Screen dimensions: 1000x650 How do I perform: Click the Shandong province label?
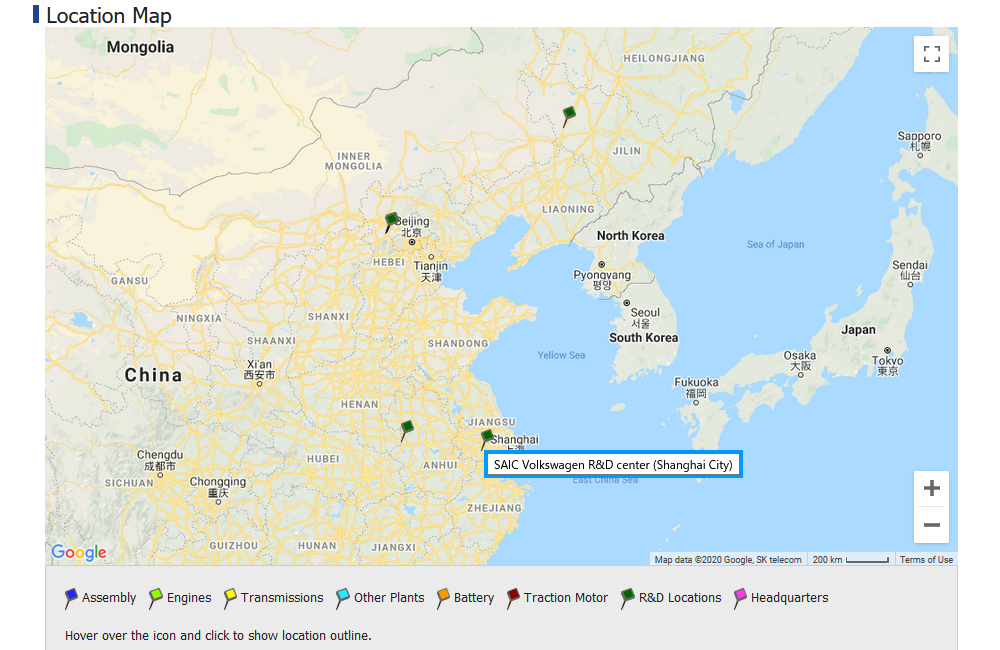(x=457, y=344)
